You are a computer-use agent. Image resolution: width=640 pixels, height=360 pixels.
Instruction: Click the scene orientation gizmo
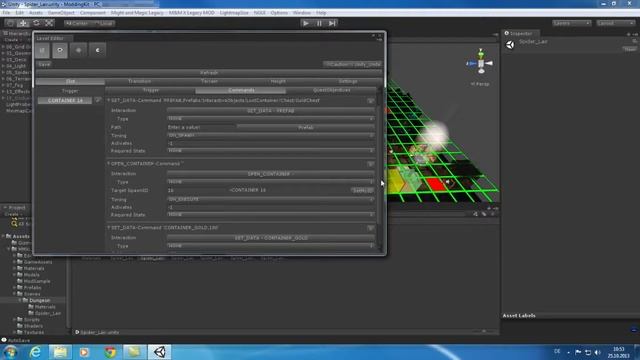click(x=481, y=62)
